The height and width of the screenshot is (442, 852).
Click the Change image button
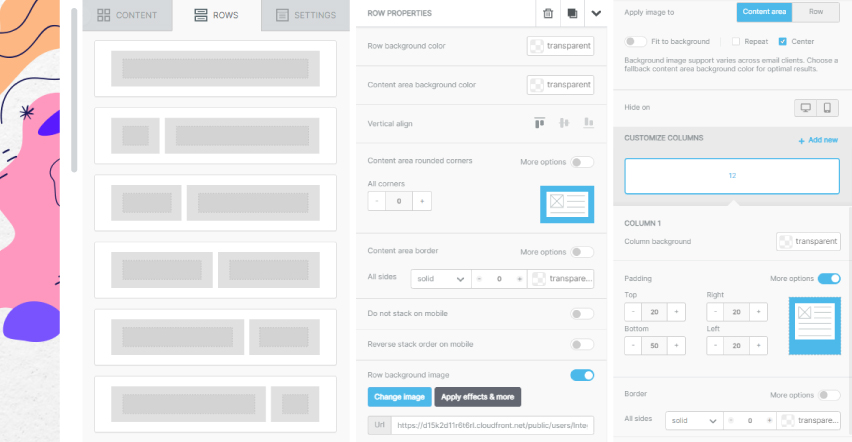399,397
